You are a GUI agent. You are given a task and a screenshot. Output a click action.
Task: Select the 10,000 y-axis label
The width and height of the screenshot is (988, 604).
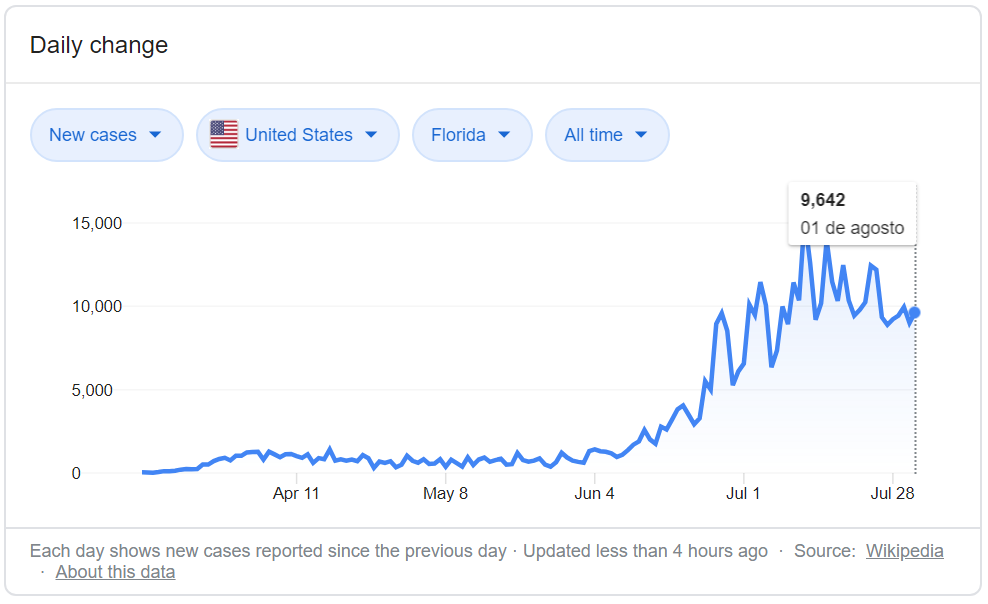coord(97,306)
